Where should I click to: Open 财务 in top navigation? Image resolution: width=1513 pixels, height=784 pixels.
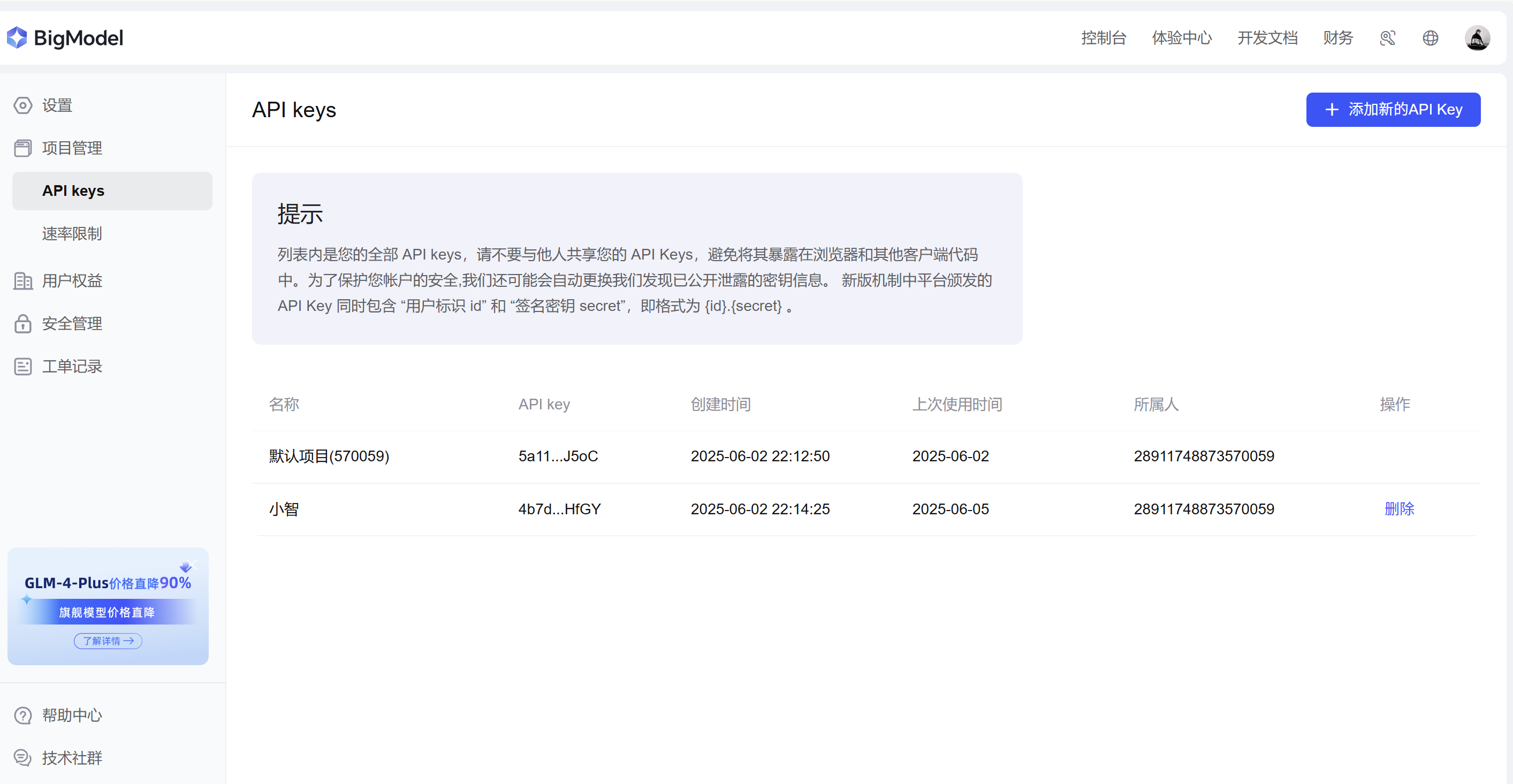tap(1338, 38)
